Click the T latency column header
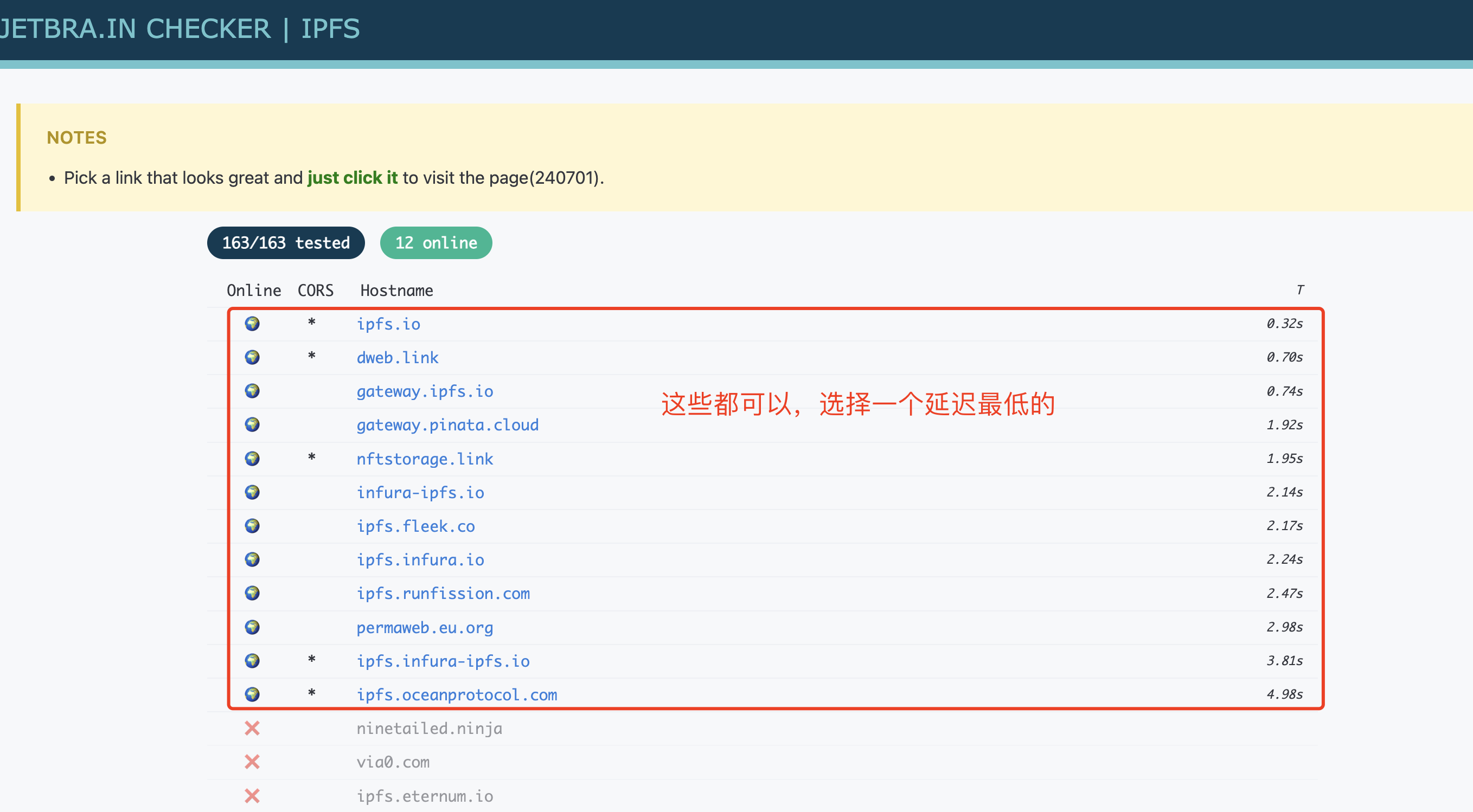The image size is (1473, 812). click(1300, 289)
